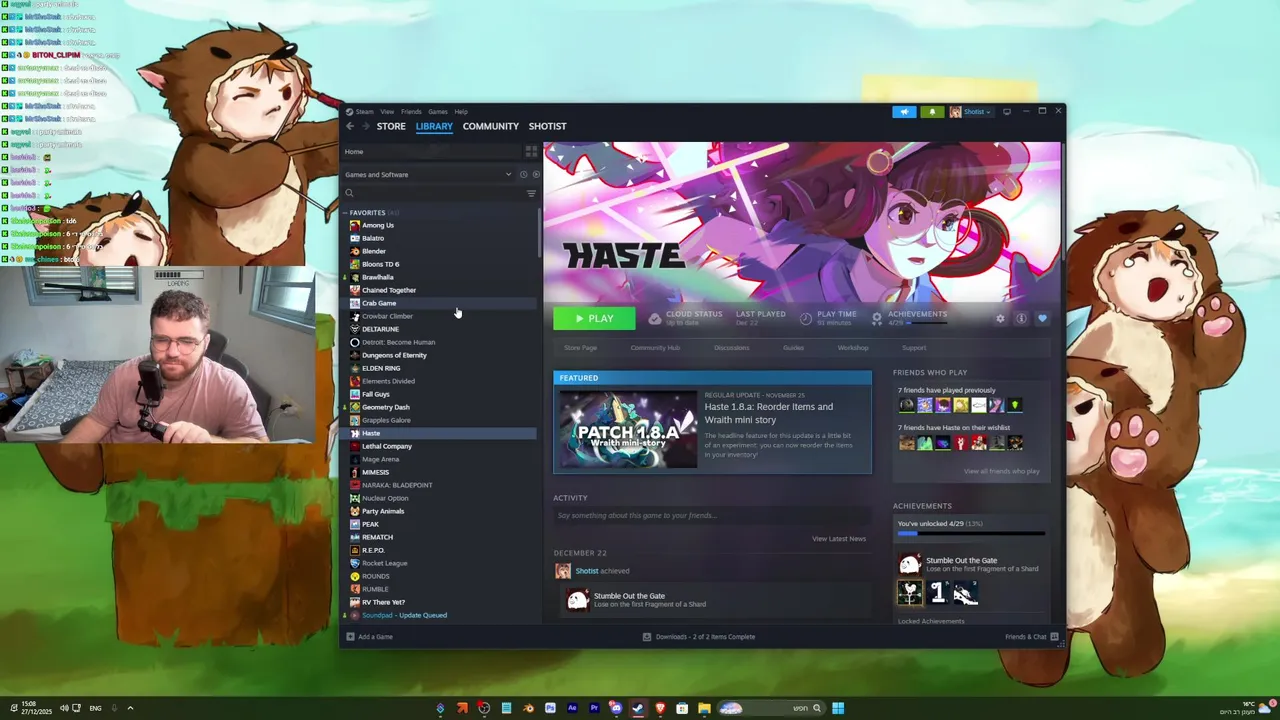Open the STORE tab
This screenshot has height=720, width=1280.
[x=391, y=126]
